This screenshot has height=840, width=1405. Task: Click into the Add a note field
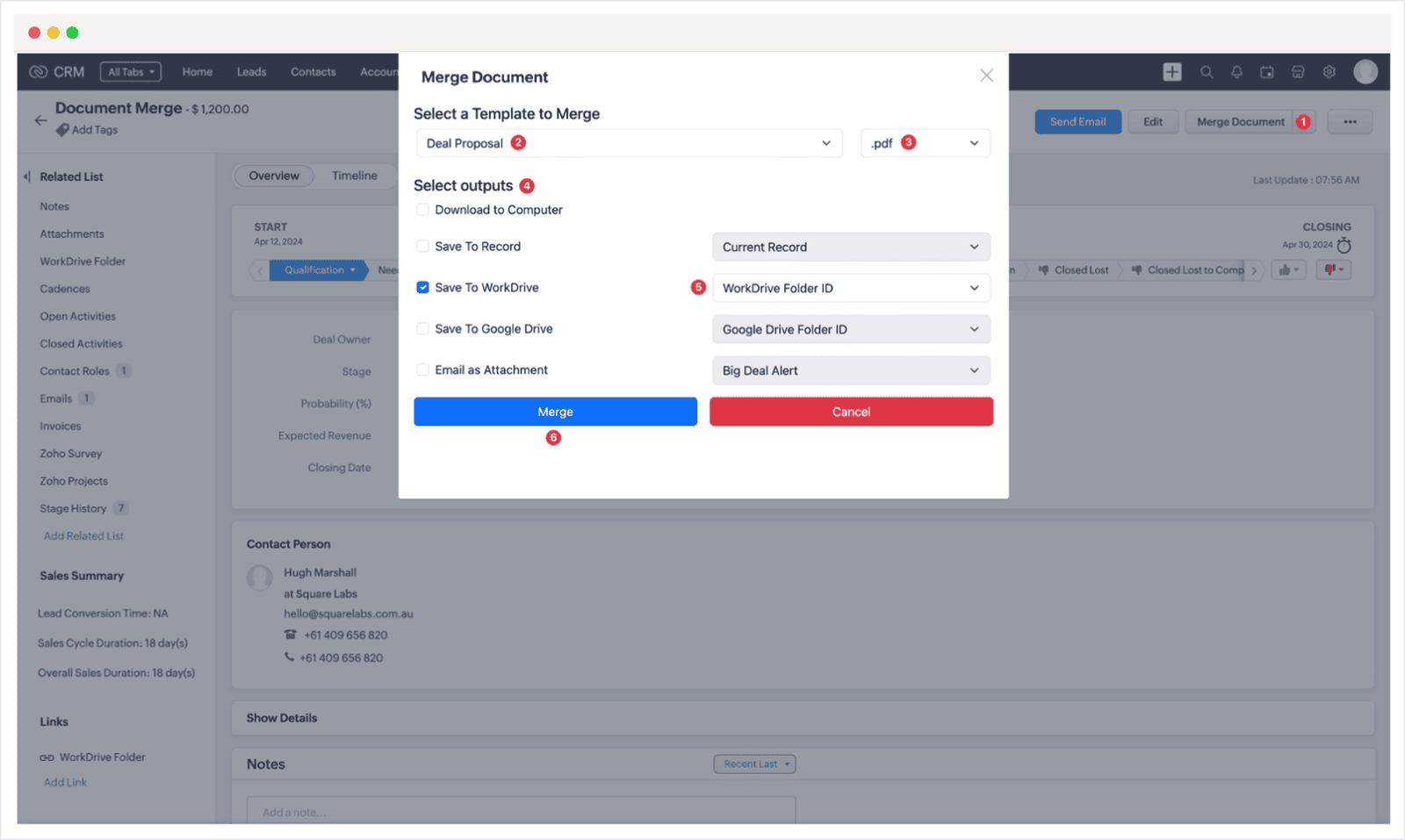(521, 812)
